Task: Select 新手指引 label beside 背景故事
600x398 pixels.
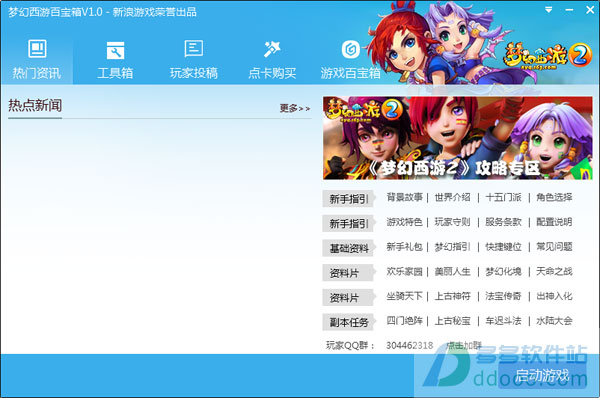Action: click(348, 199)
